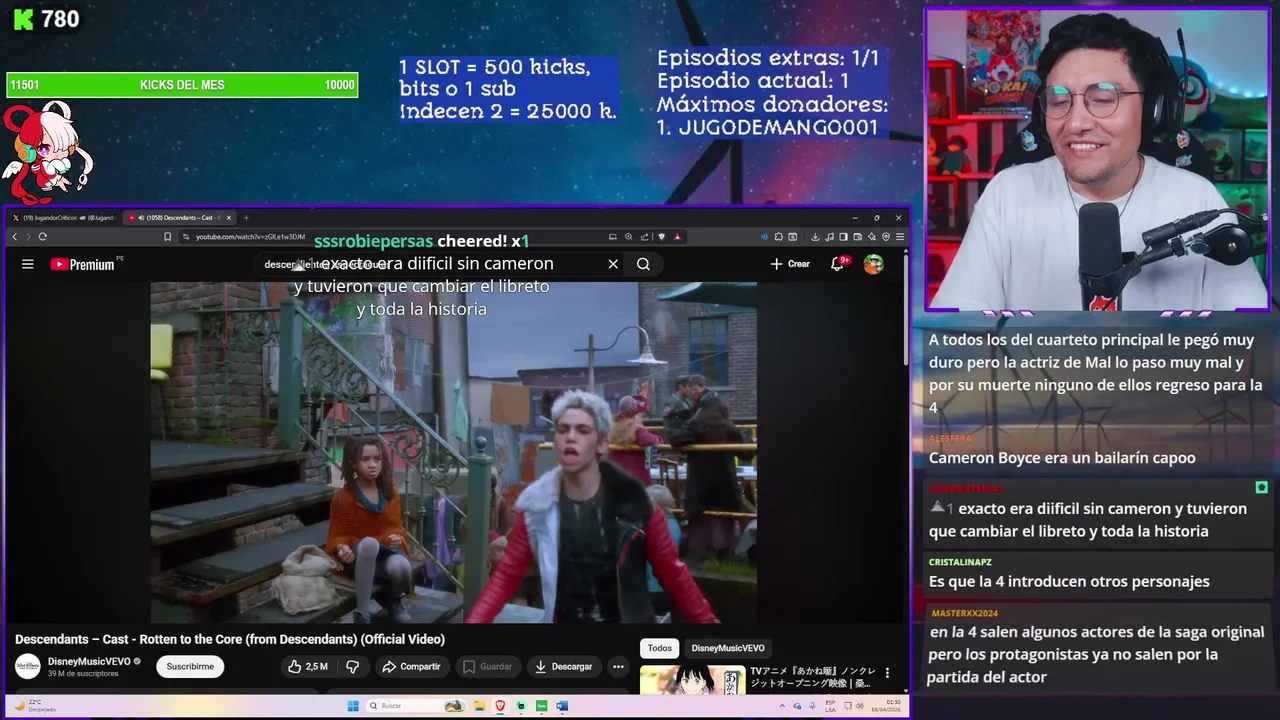Click the browser forward arrow

pyautogui.click(x=28, y=237)
